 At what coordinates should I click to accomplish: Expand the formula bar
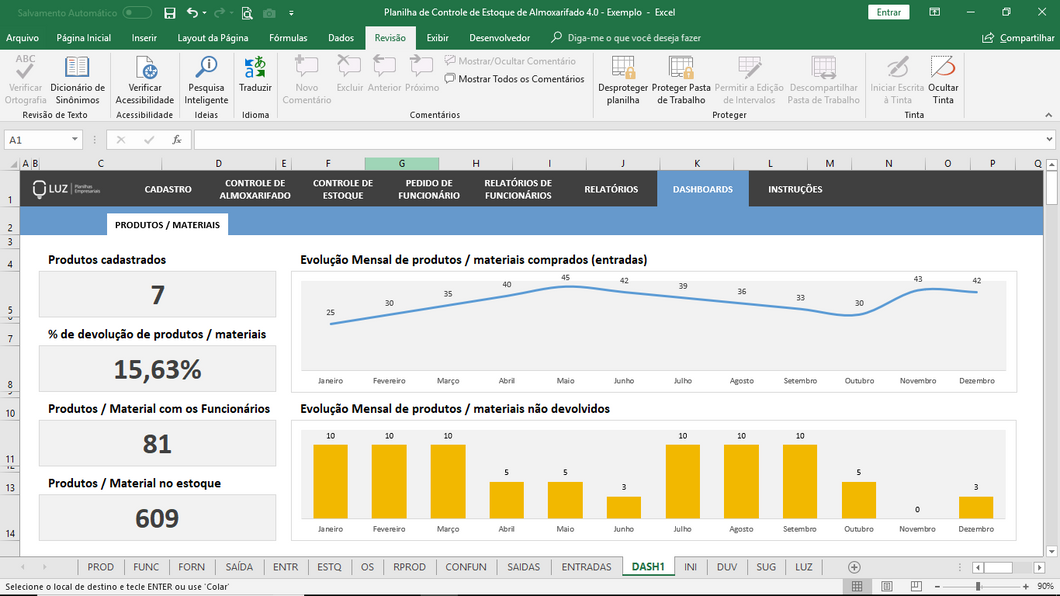pos(1049,140)
